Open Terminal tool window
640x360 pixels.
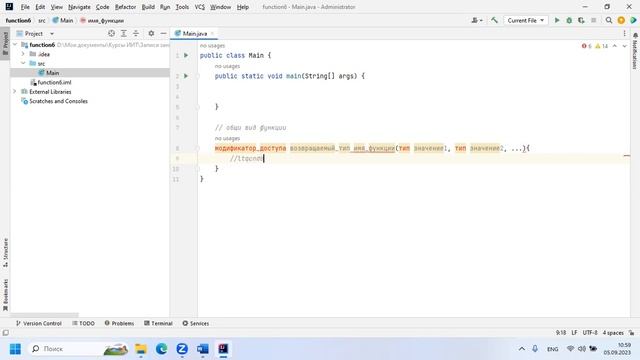158,323
